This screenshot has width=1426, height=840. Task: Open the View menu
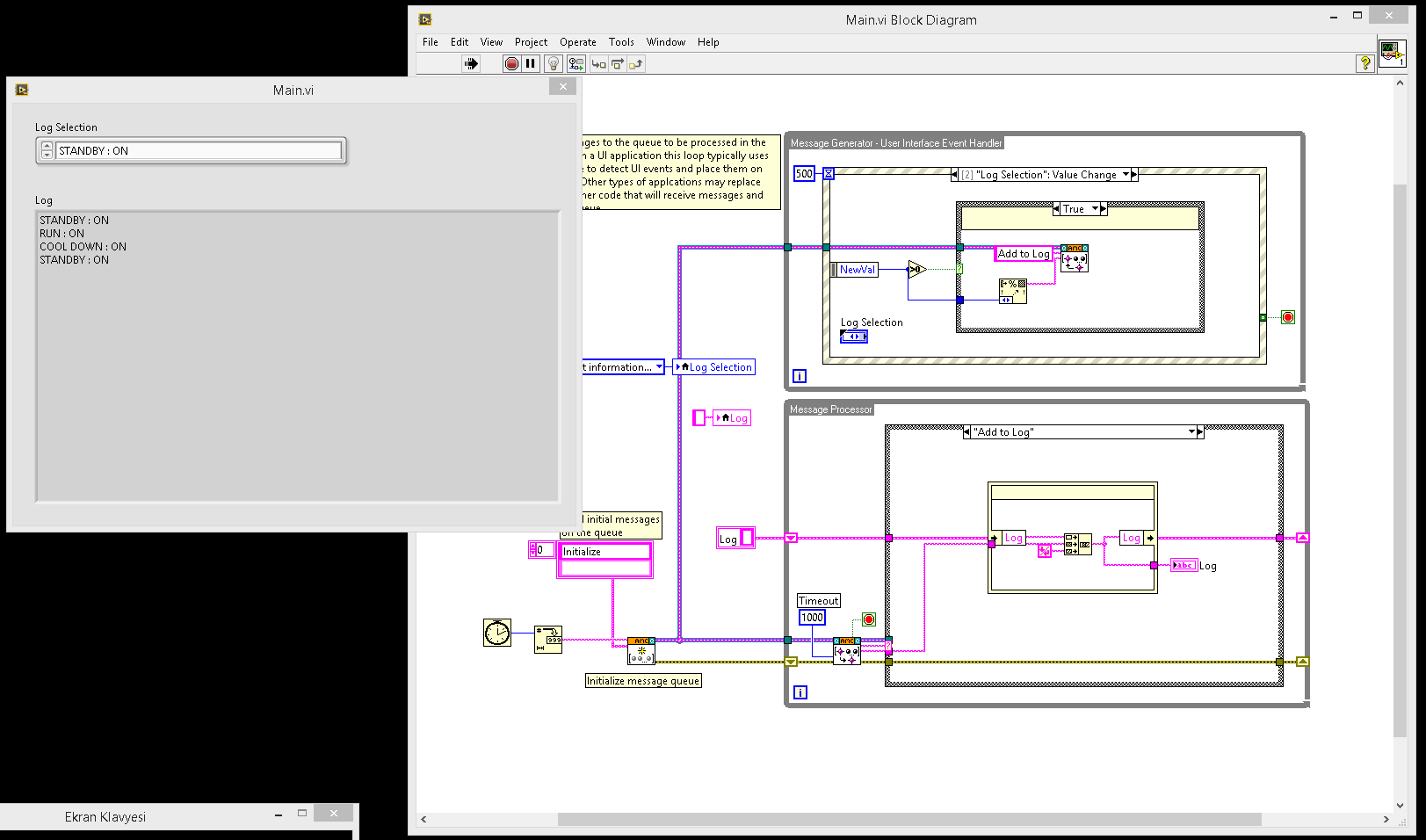tap(491, 42)
